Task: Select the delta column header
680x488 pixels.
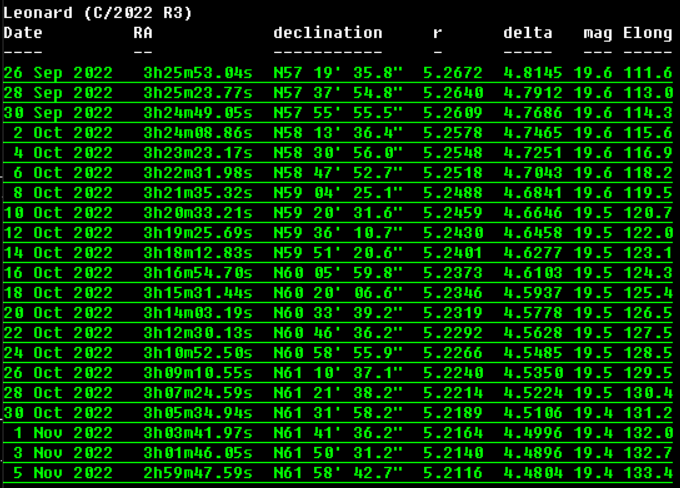Action: point(528,33)
